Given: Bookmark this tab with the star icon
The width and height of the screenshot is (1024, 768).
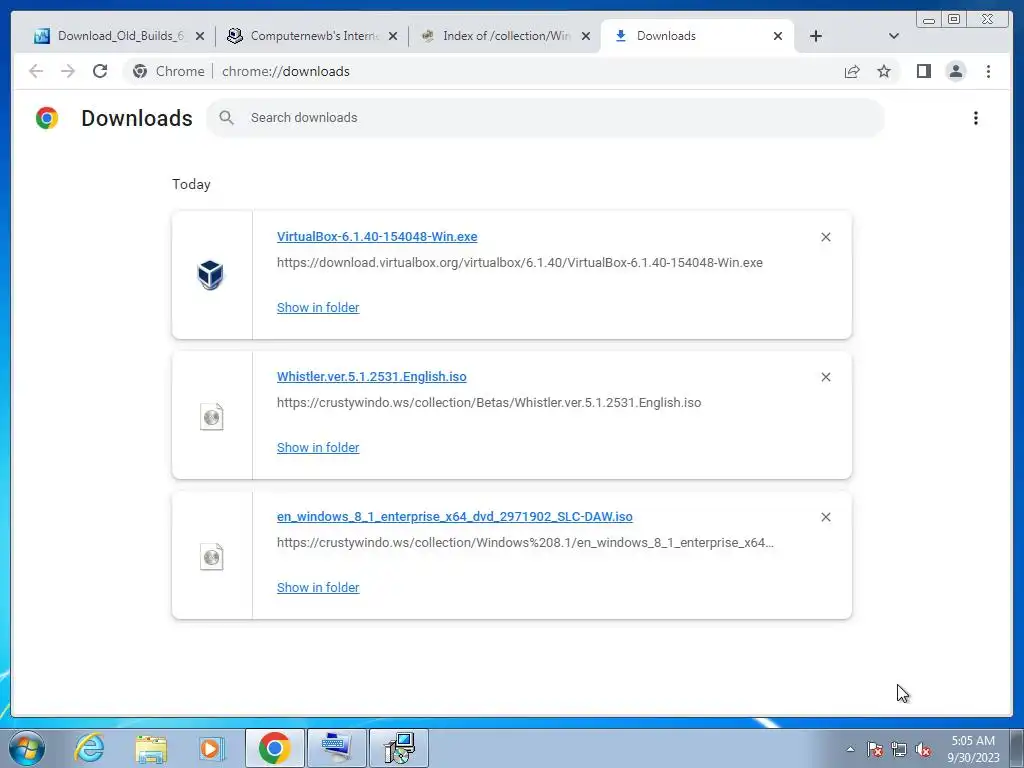Looking at the screenshot, I should coord(884,71).
